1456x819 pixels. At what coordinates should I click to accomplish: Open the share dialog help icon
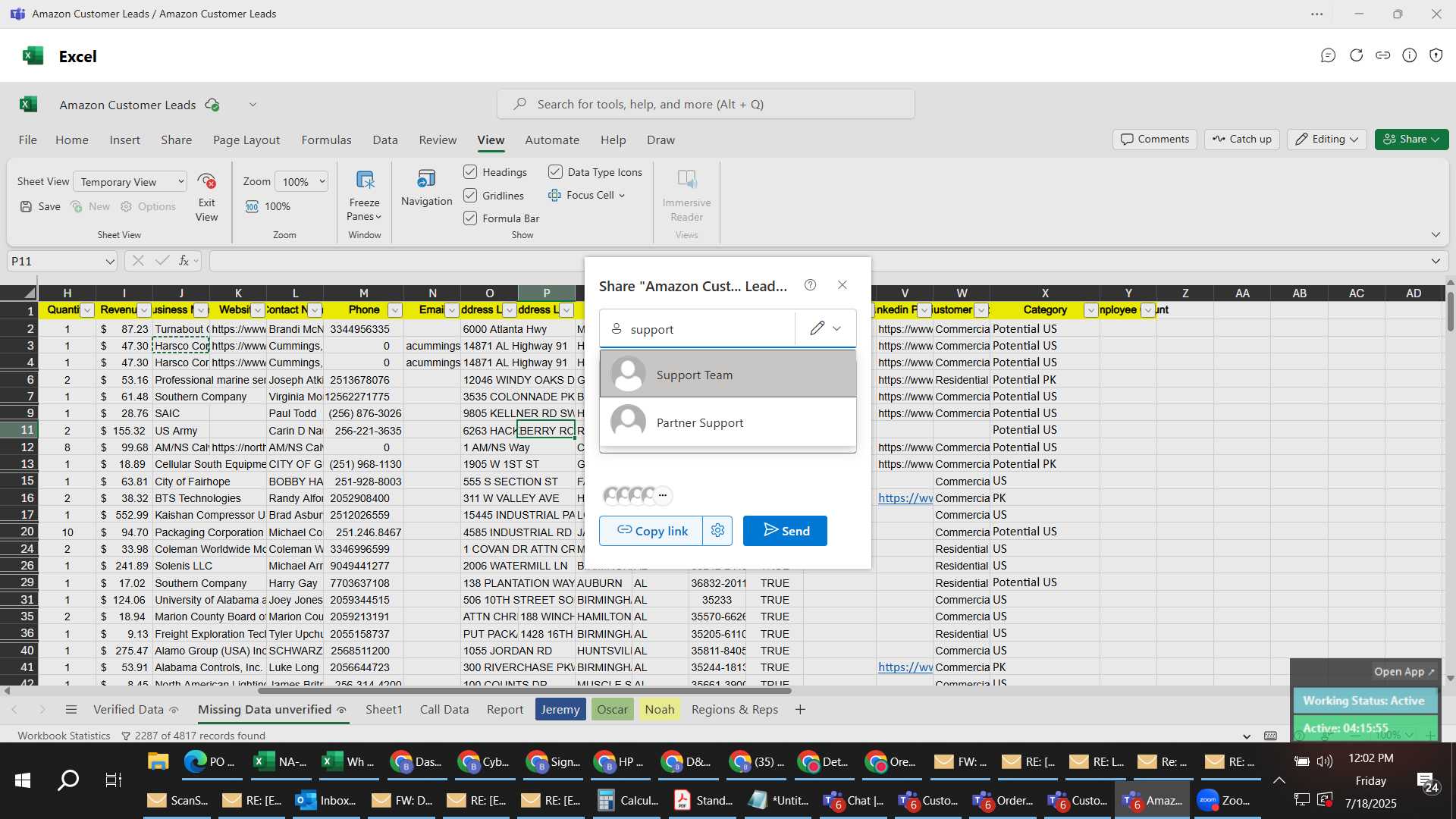click(810, 285)
